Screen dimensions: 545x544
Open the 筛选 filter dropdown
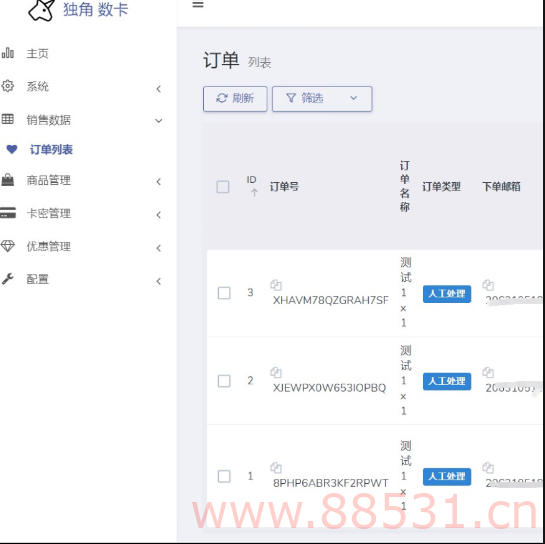322,99
